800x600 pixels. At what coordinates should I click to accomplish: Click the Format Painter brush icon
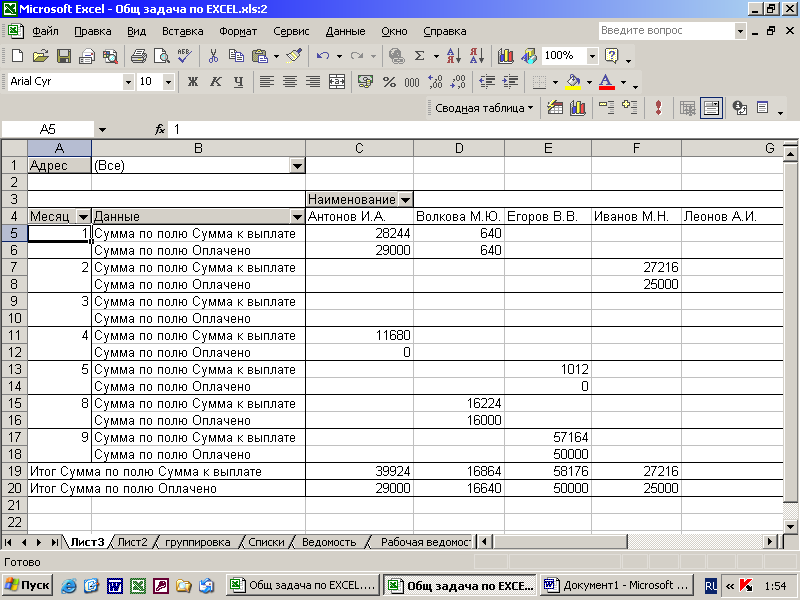(293, 56)
